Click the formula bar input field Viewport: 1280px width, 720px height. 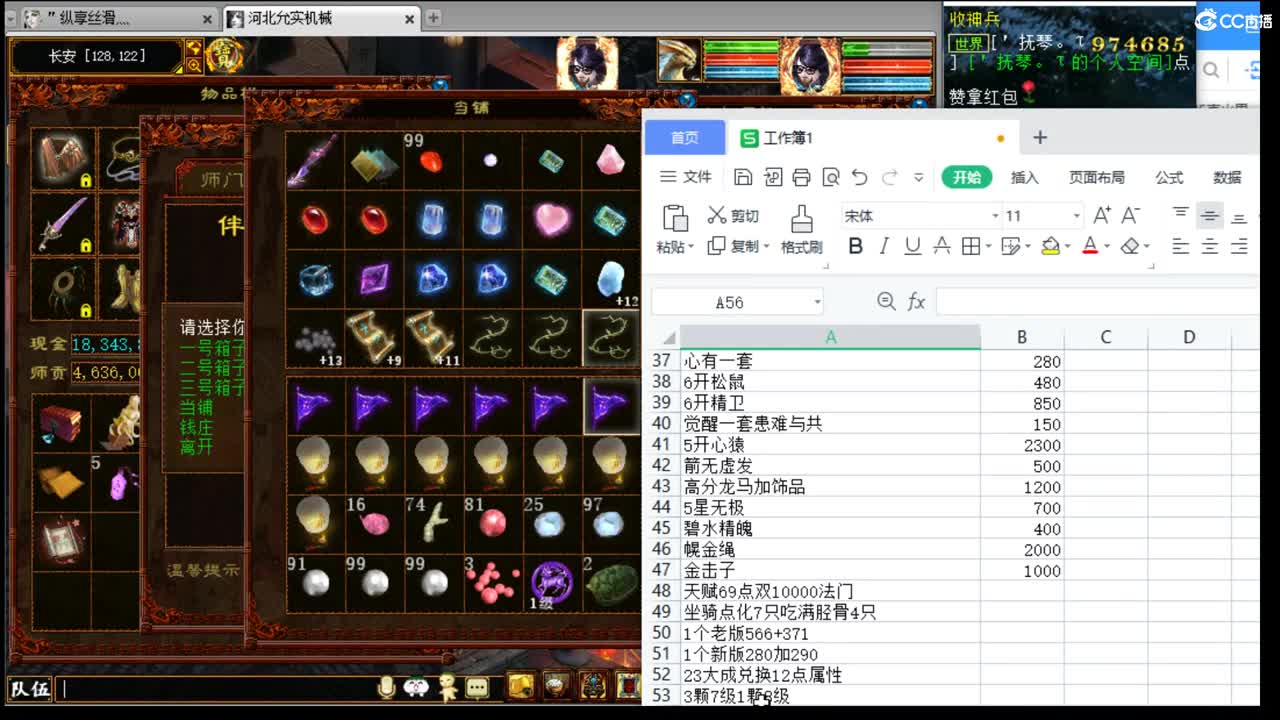tap(1098, 302)
